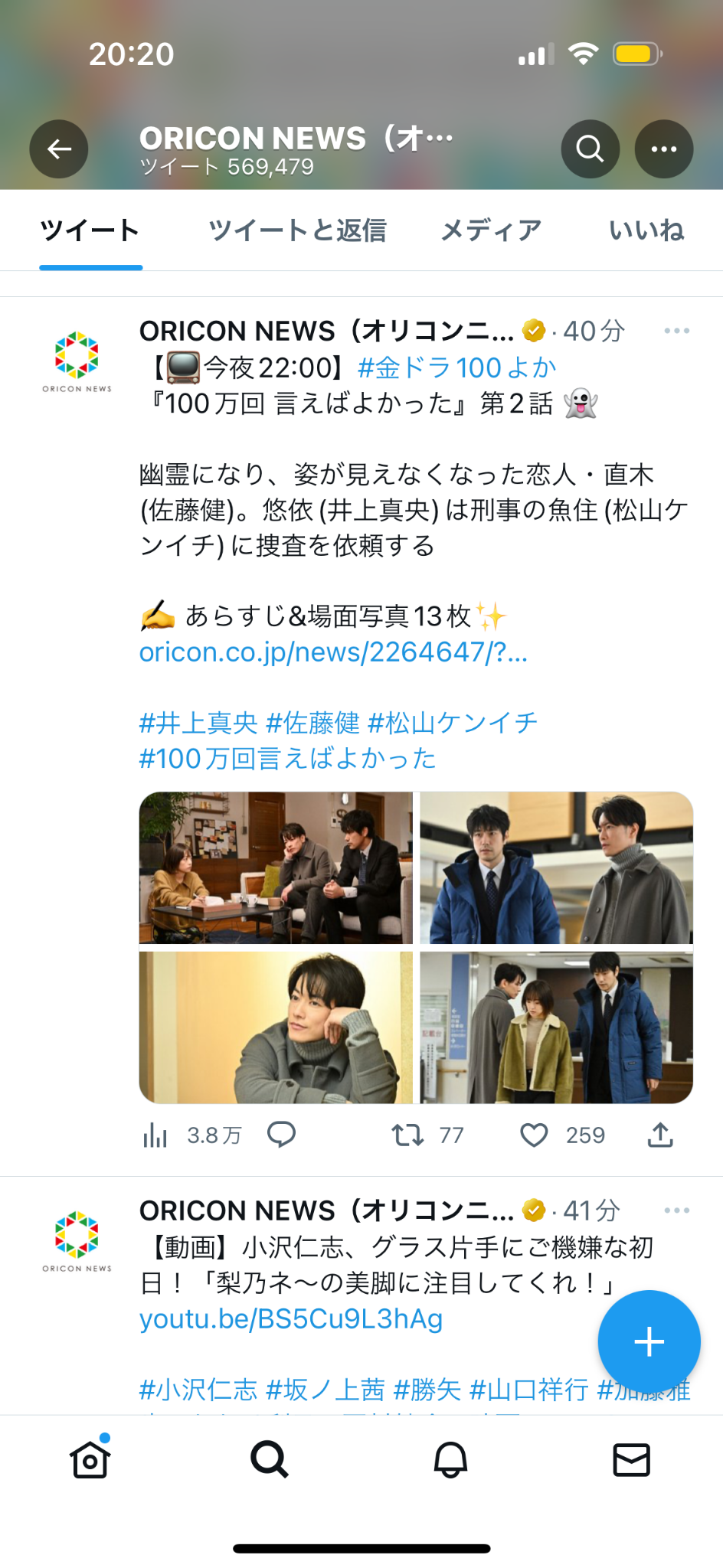Open notifications bell tab
Screen dimensions: 723x1568
click(450, 1460)
